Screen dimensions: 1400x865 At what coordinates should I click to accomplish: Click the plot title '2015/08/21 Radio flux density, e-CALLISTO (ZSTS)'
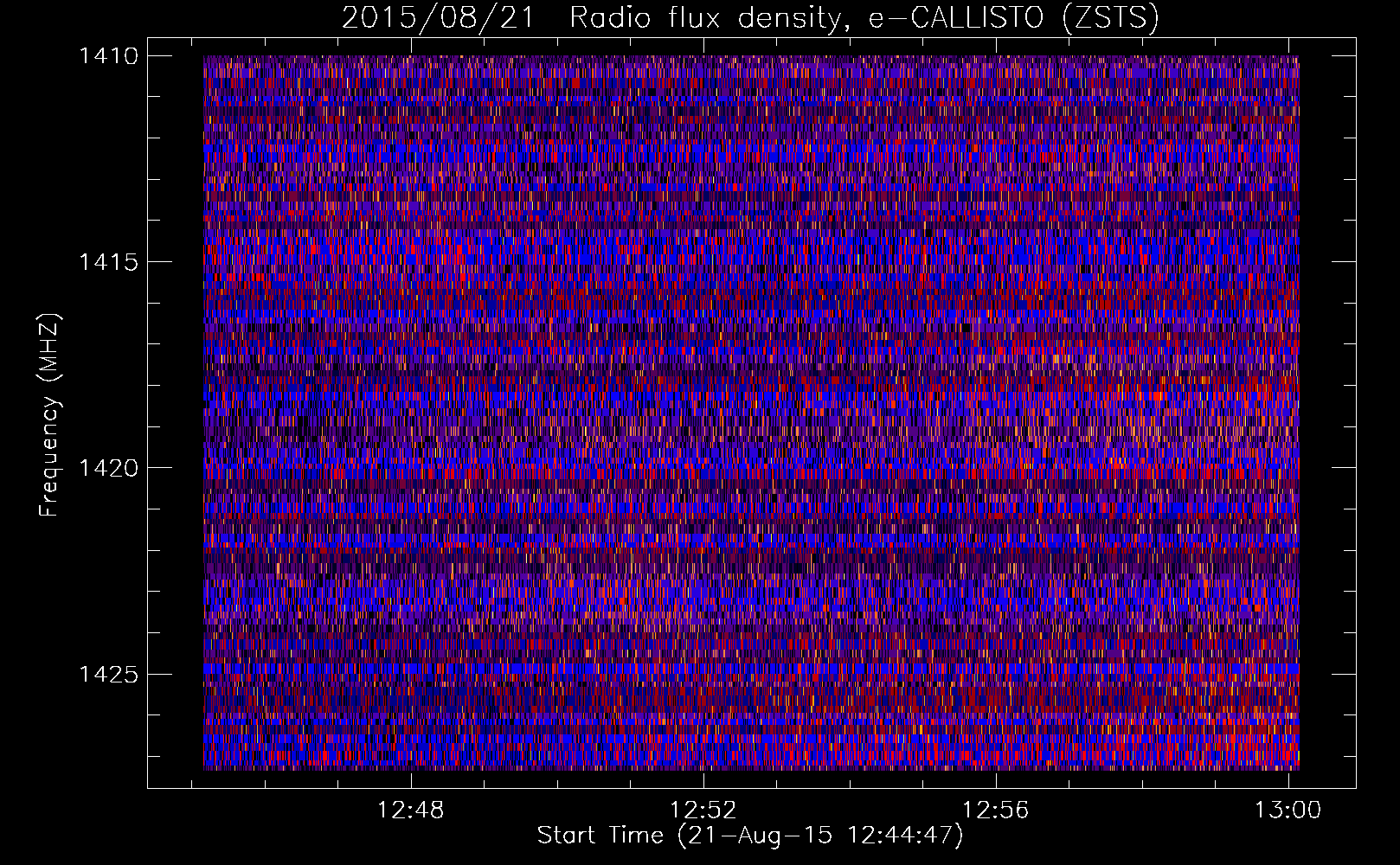[750, 18]
